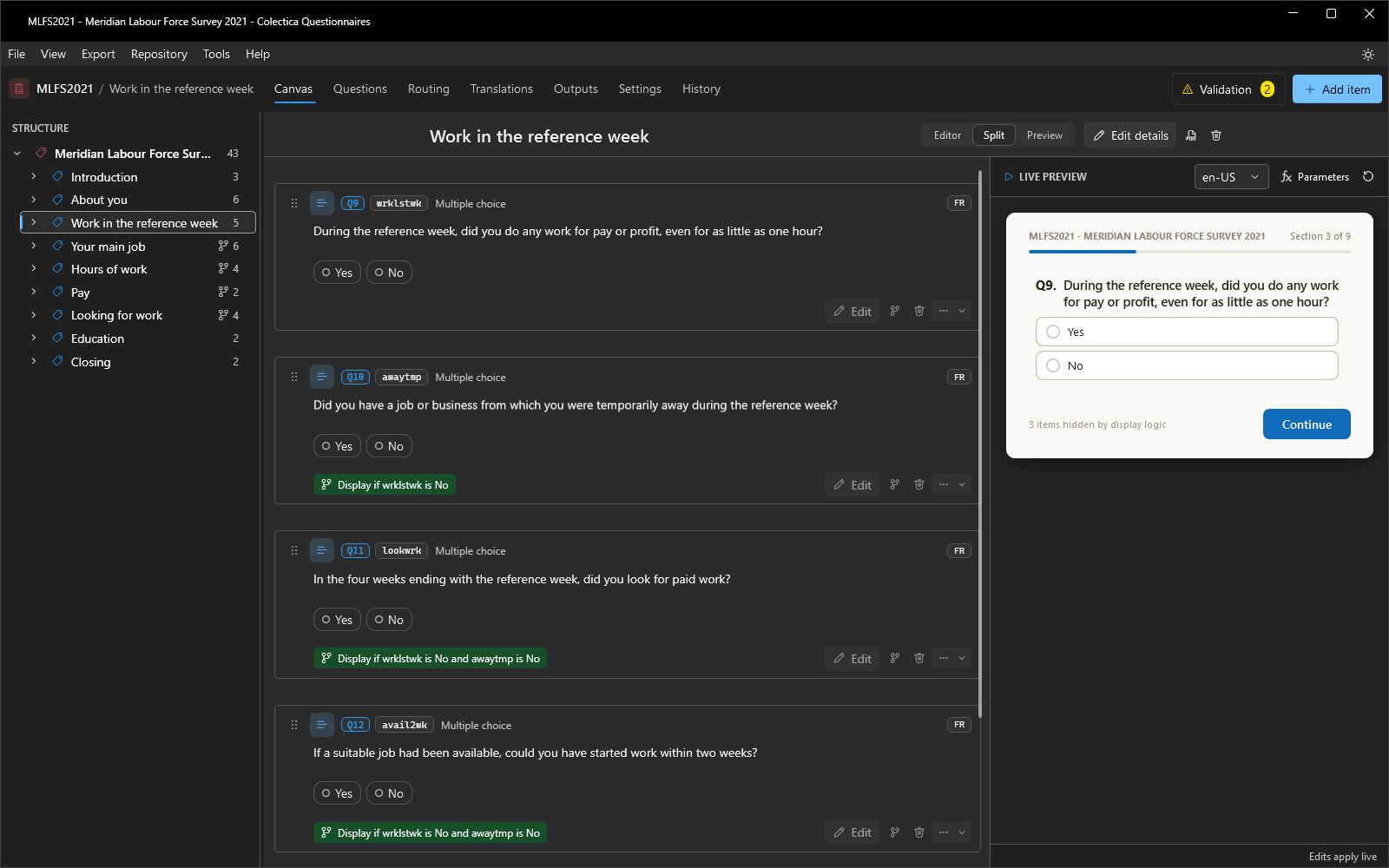Click the section progress bar in preview

pos(1189,252)
